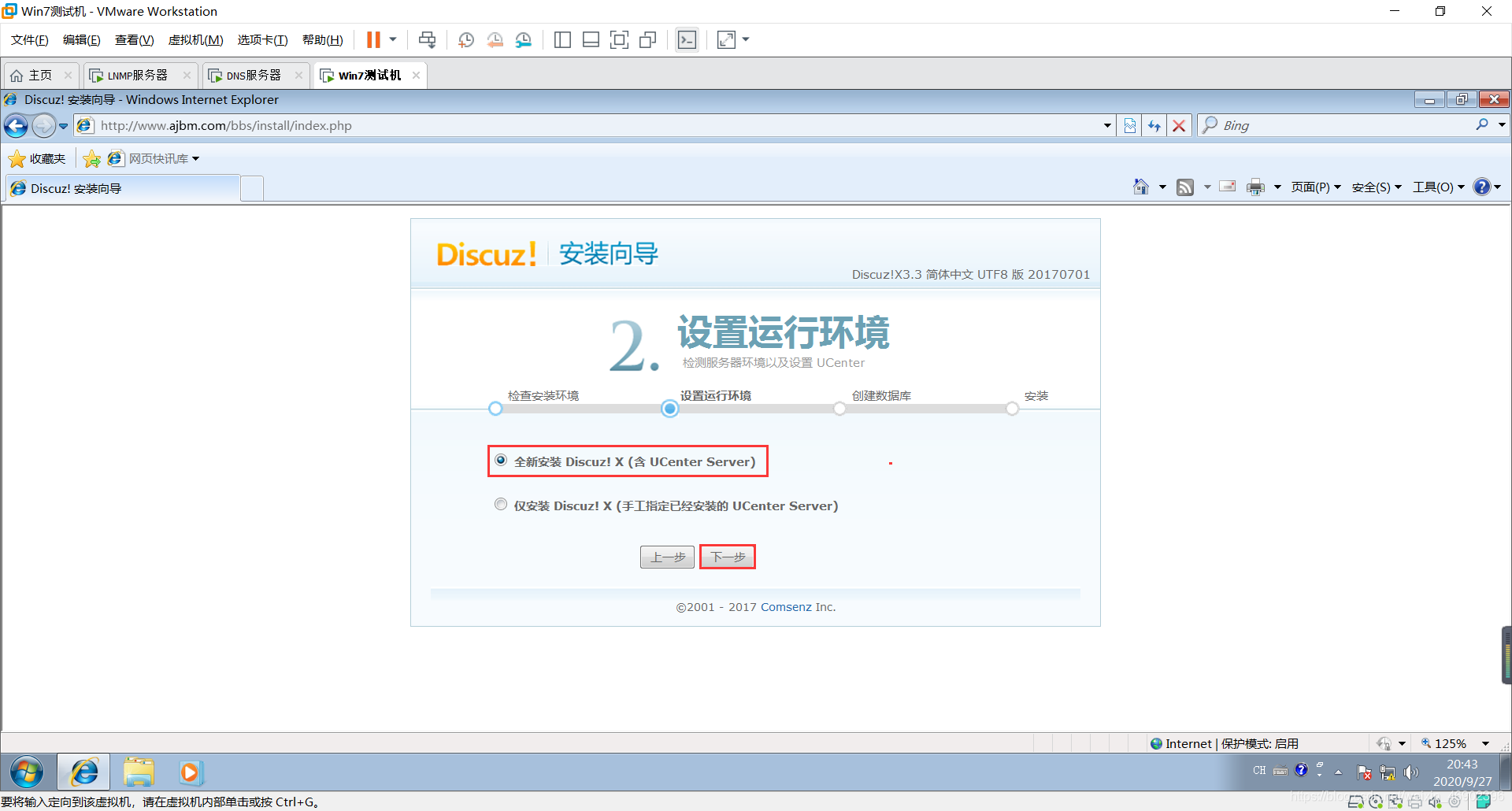Click the IE refresh icon
This screenshot has height=811, width=1512.
pyautogui.click(x=1154, y=125)
